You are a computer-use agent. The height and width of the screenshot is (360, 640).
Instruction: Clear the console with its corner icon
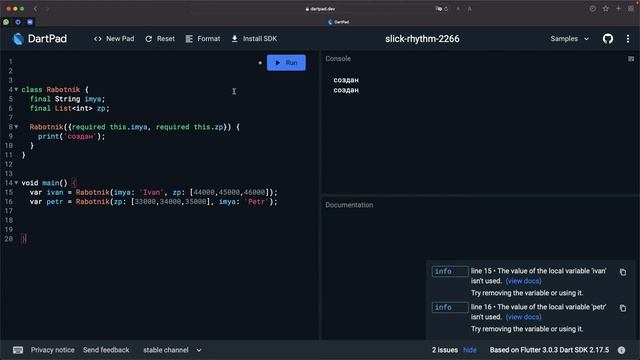click(631, 59)
